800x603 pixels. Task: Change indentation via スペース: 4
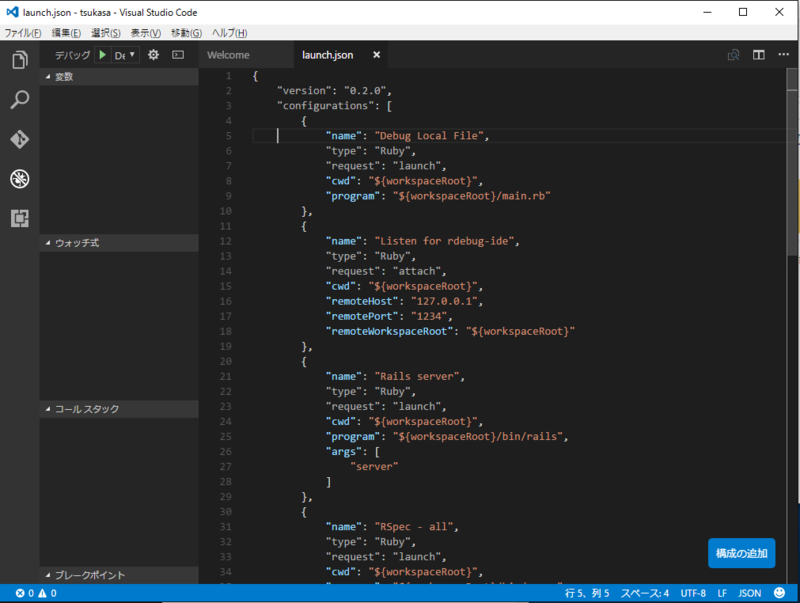(644, 593)
